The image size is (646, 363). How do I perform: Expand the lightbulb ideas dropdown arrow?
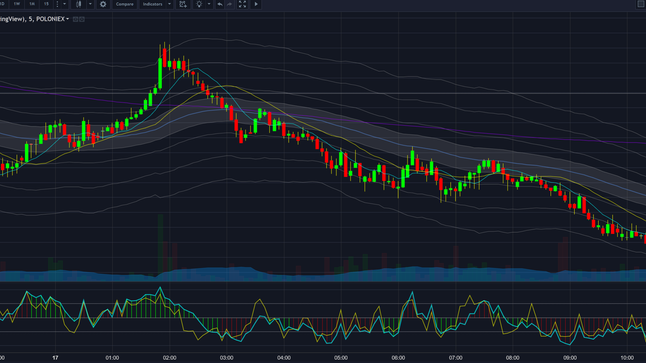click(x=209, y=4)
